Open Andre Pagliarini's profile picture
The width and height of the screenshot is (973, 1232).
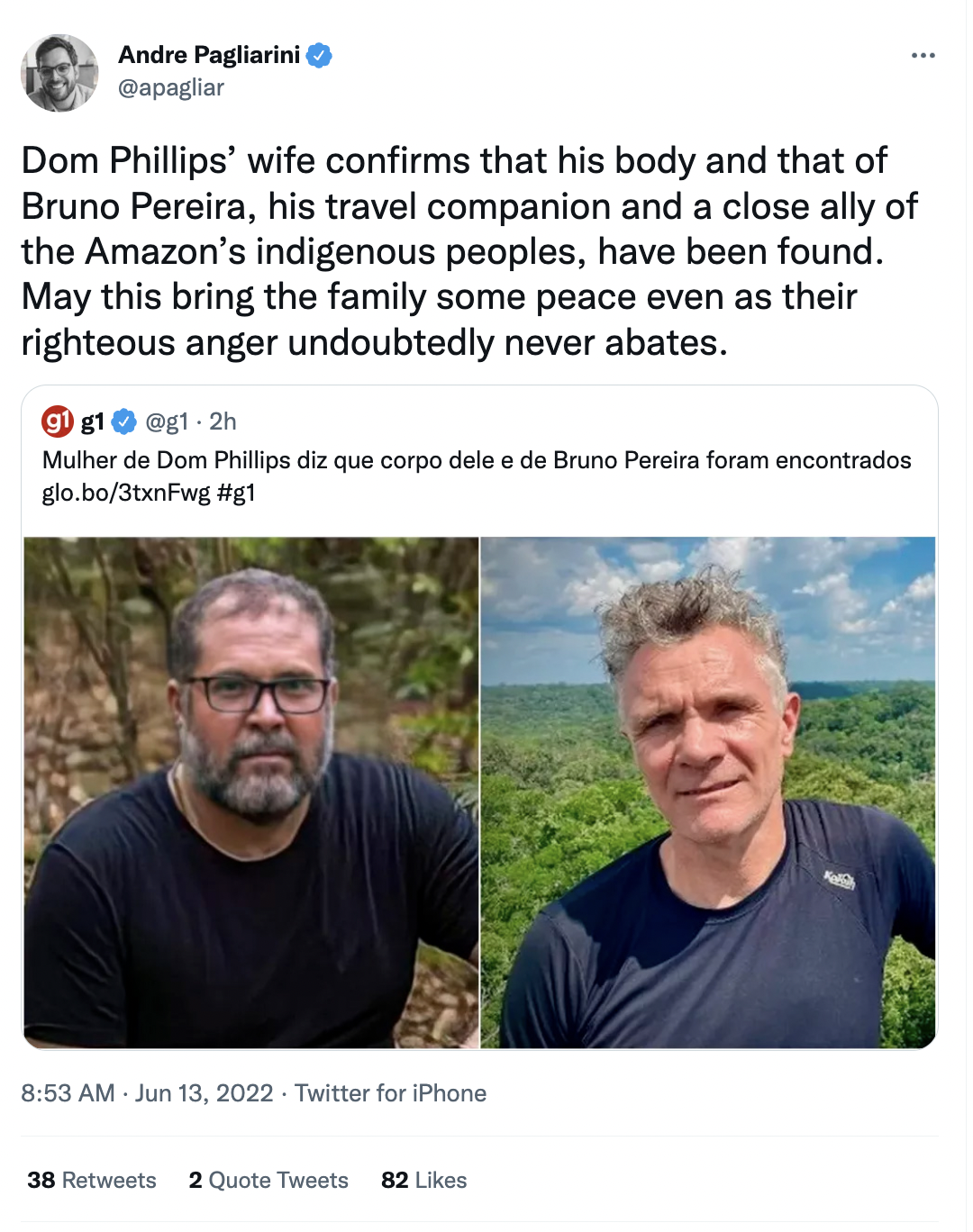(x=59, y=73)
